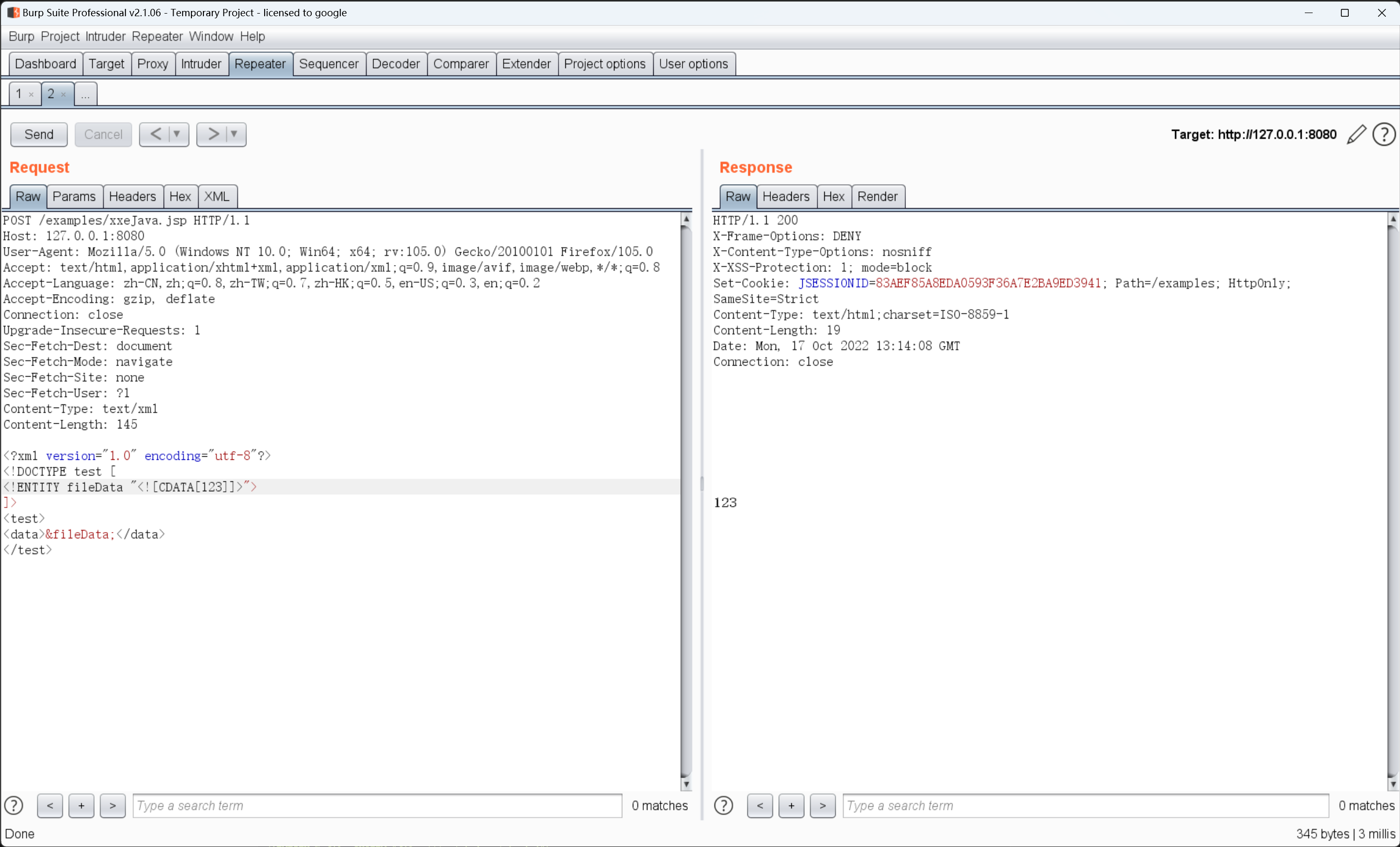Click response pane scrollbar down arrow
Screen dimensions: 1400x847
[x=1393, y=784]
